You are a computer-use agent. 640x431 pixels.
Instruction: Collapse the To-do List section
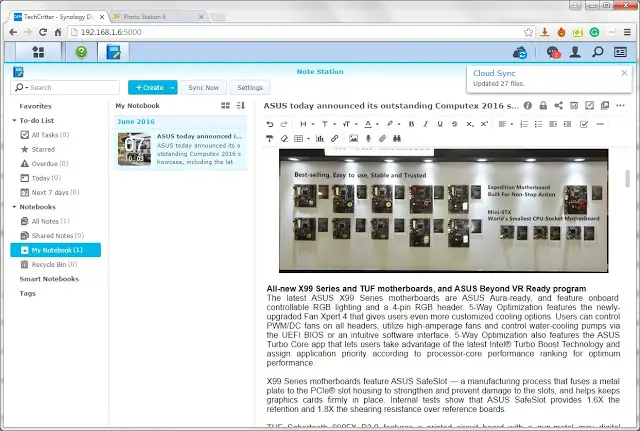[x=14, y=120]
